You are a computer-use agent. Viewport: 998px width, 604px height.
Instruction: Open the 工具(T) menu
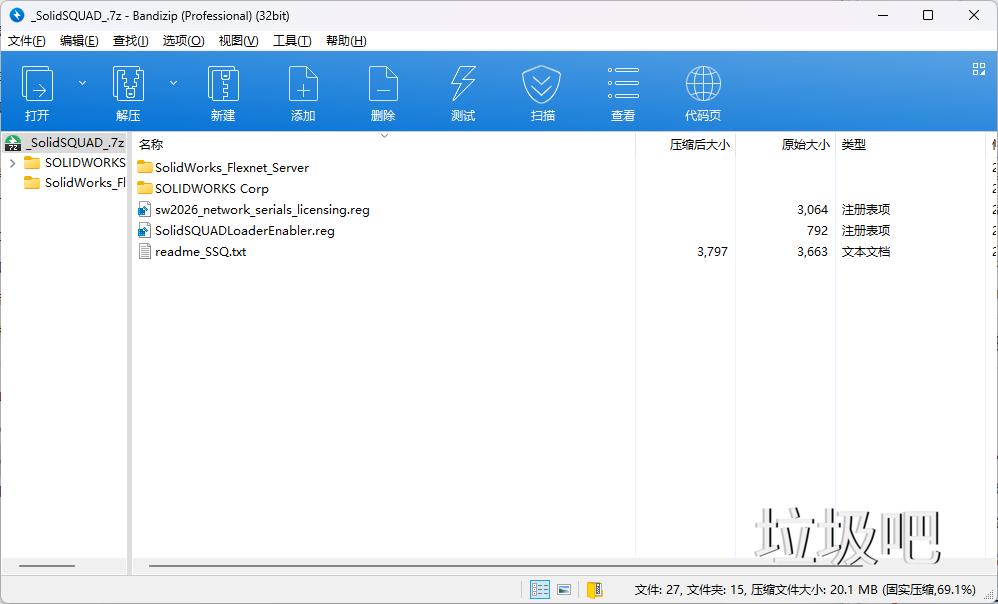click(x=292, y=41)
